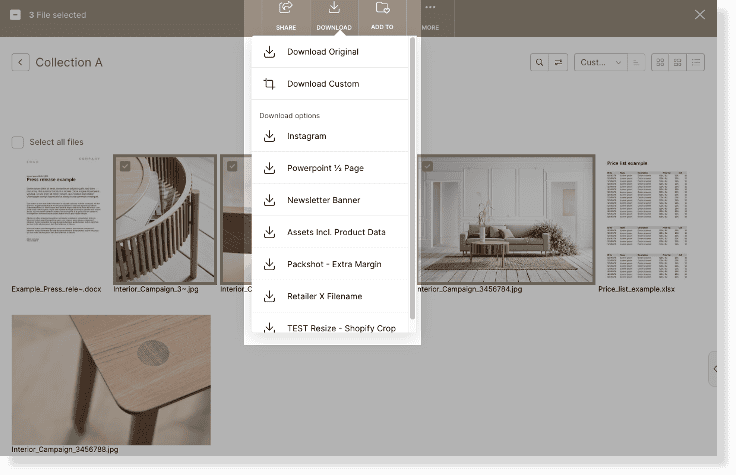
Task: Click the crop icon beside Download Custom
Action: tap(269, 84)
